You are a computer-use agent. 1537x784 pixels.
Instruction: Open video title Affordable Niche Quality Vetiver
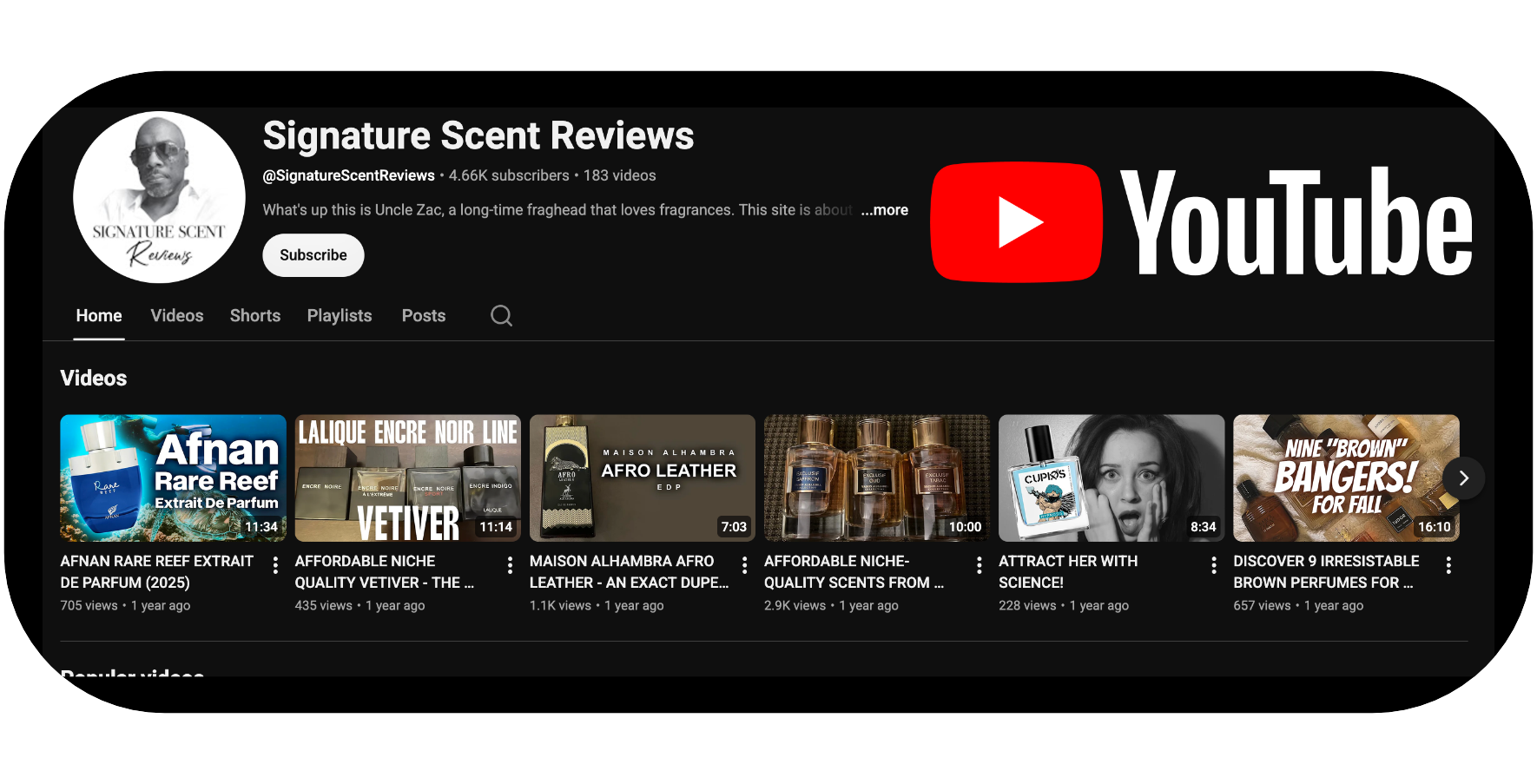click(385, 571)
